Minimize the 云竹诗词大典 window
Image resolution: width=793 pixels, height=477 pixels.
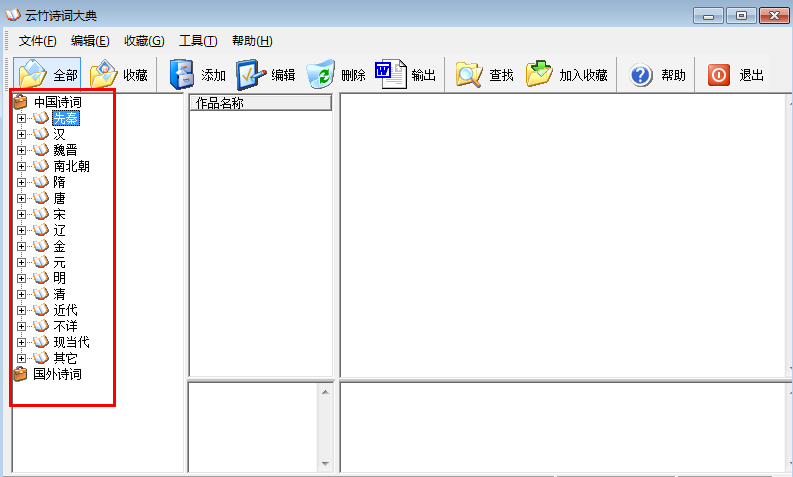pyautogui.click(x=708, y=16)
